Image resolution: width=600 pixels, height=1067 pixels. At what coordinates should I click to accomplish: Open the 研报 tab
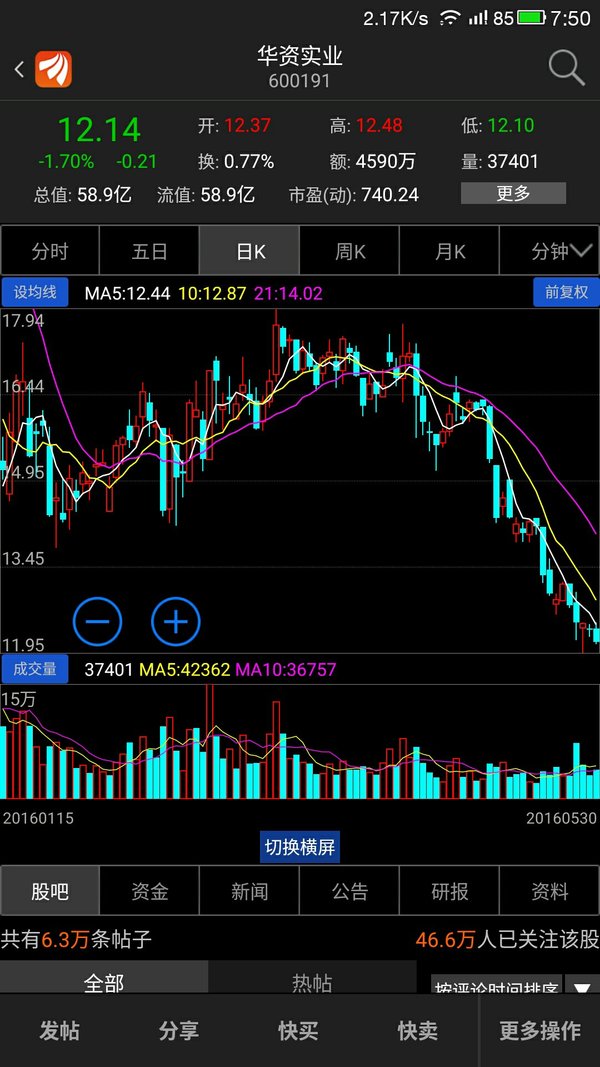[x=450, y=891]
